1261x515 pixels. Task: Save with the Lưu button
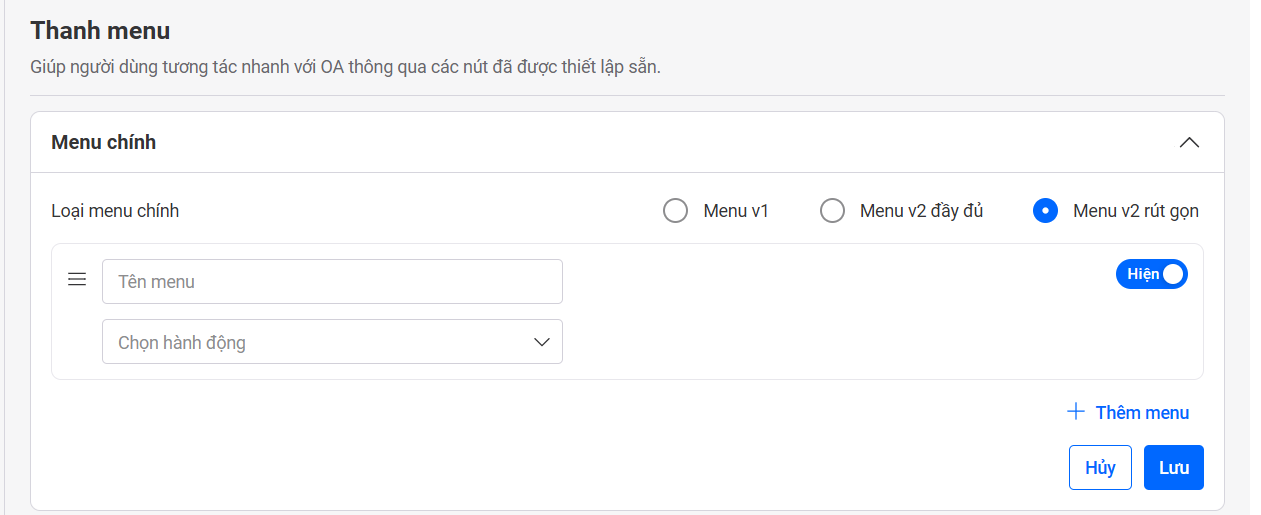(1173, 468)
